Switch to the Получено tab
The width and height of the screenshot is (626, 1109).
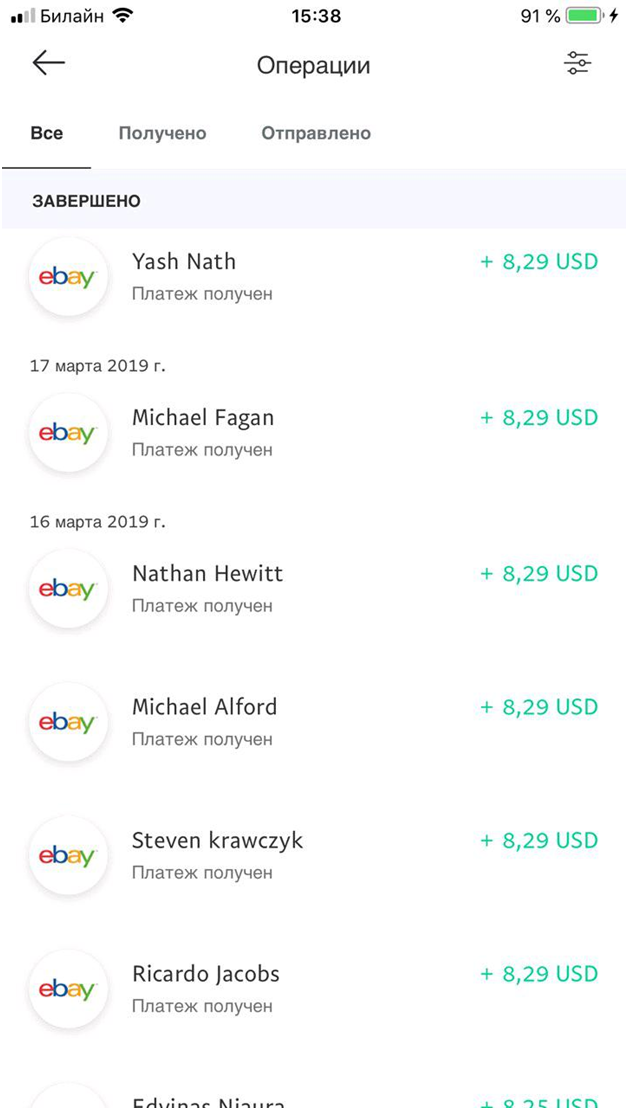pos(162,133)
